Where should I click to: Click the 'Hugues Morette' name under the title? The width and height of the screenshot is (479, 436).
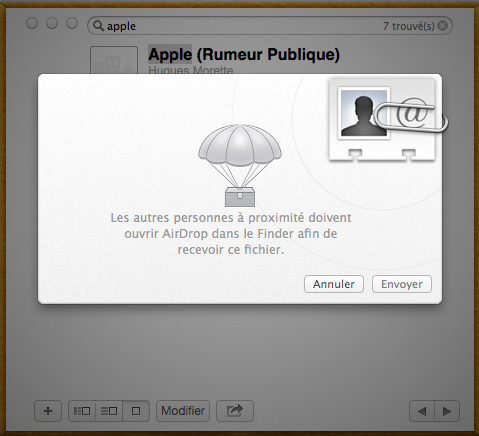coord(191,70)
